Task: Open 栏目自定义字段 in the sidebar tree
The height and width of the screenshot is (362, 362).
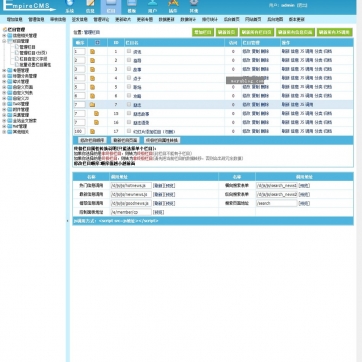Action: pos(33,59)
